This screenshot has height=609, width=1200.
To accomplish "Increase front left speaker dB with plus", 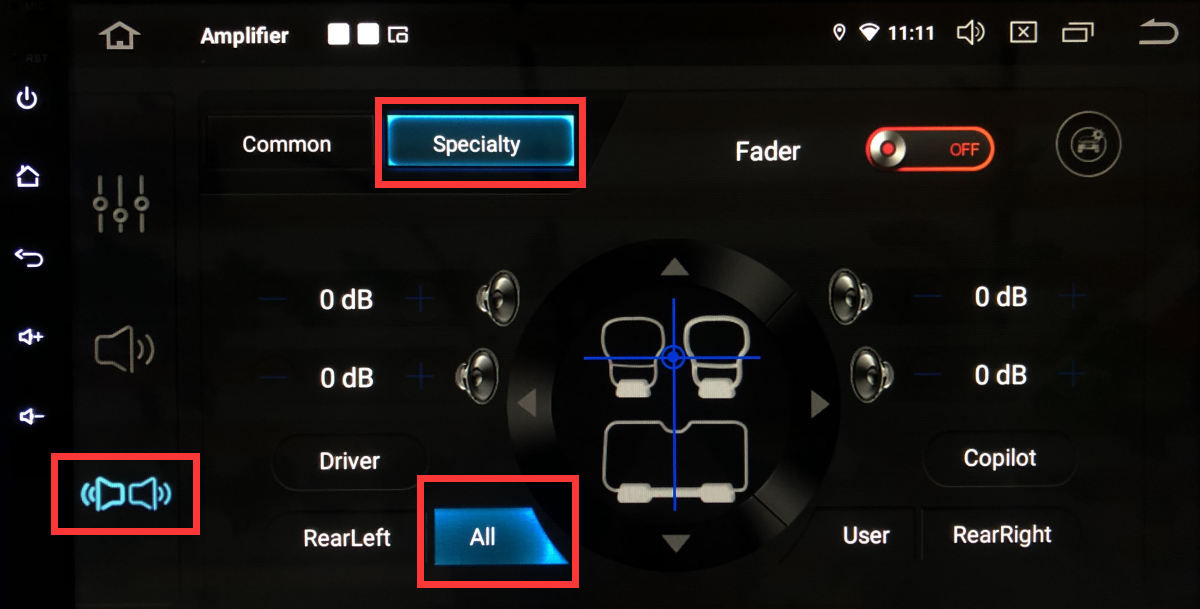I will [x=420, y=298].
